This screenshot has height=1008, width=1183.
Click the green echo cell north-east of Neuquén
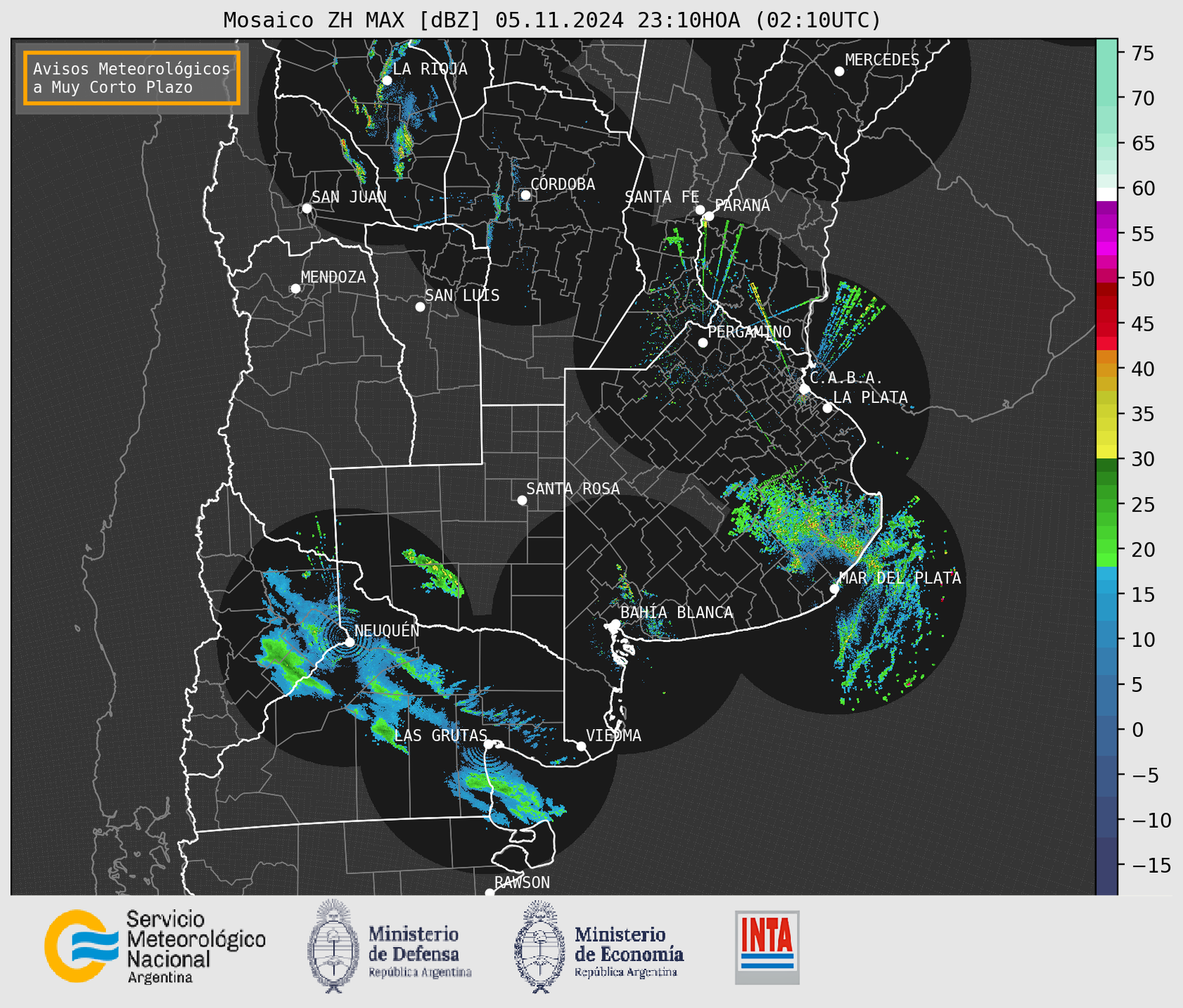[x=433, y=572]
